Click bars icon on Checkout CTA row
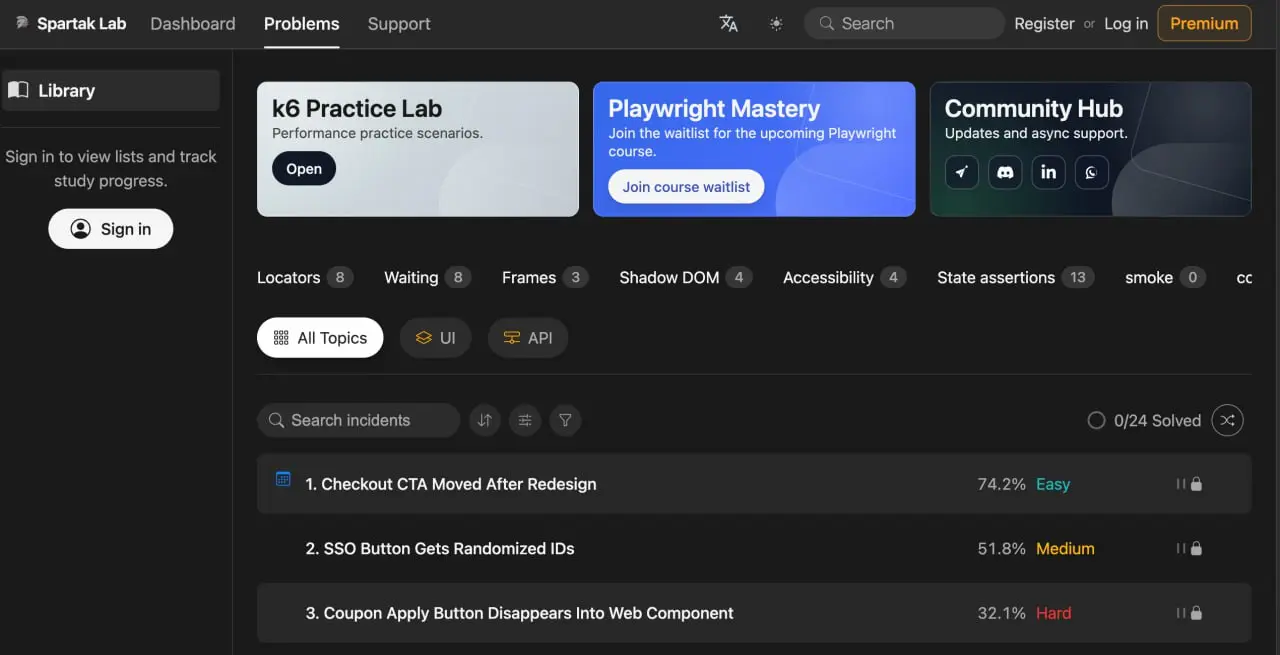This screenshot has height=655, width=1280. tap(1181, 484)
